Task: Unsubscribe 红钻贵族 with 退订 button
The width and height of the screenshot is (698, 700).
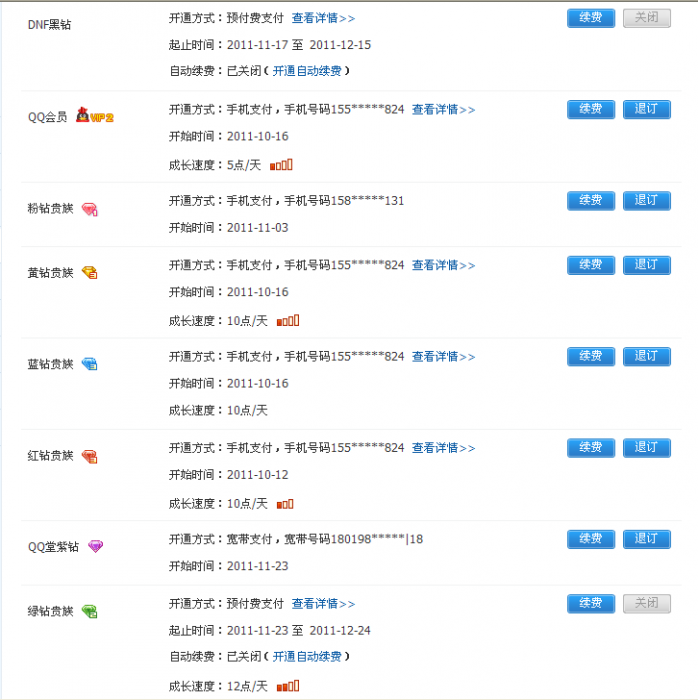Action: (647, 448)
